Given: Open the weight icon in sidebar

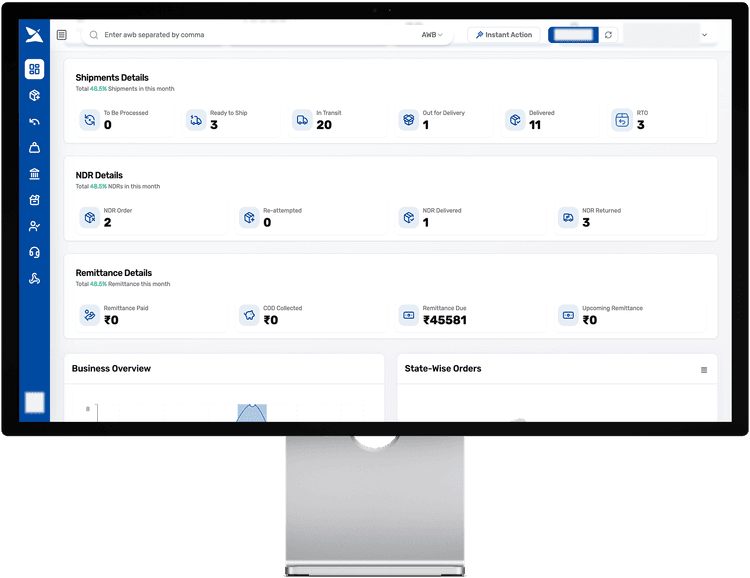Looking at the screenshot, I should point(34,147).
